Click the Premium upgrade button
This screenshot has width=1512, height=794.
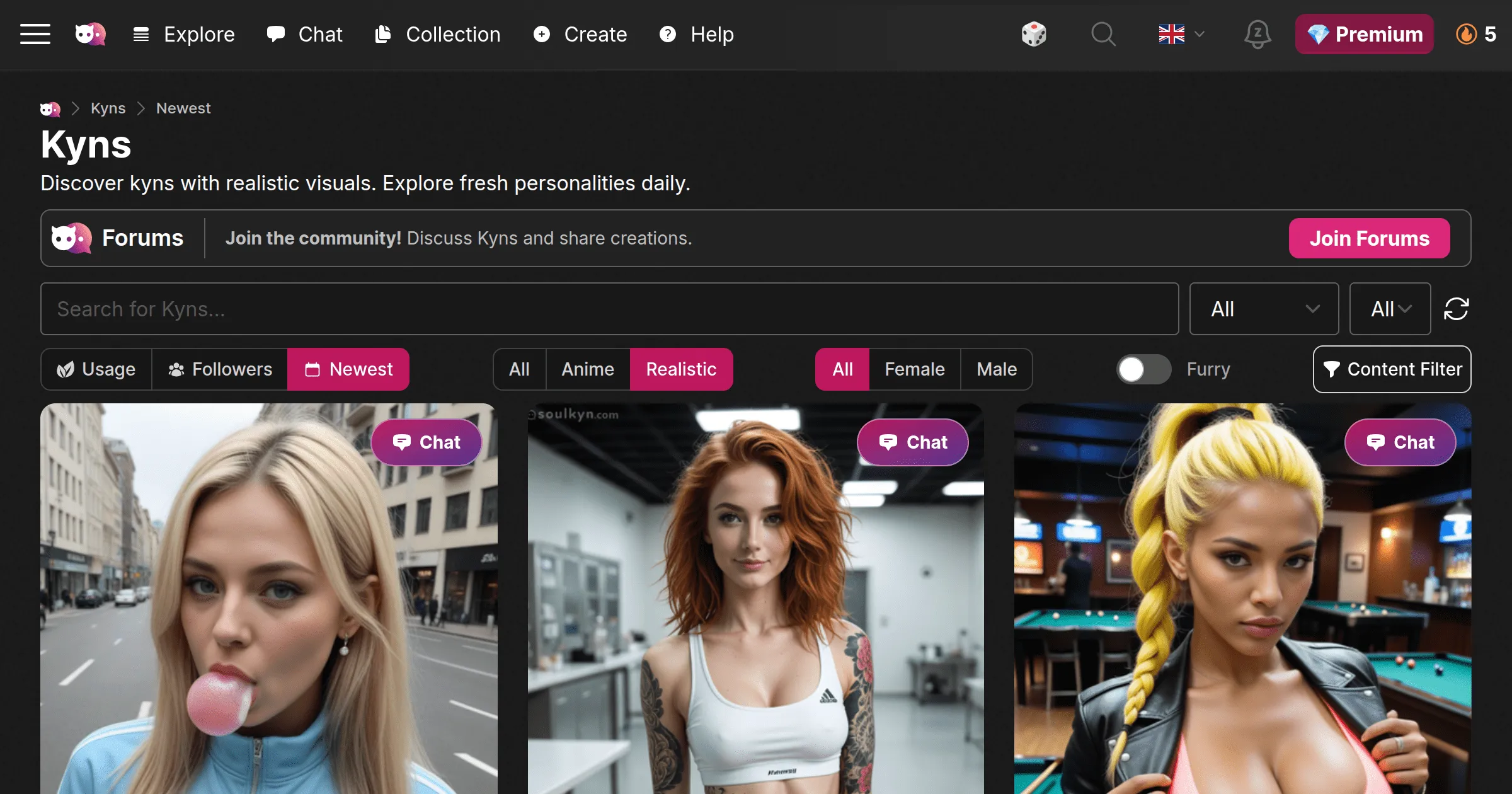(1364, 34)
